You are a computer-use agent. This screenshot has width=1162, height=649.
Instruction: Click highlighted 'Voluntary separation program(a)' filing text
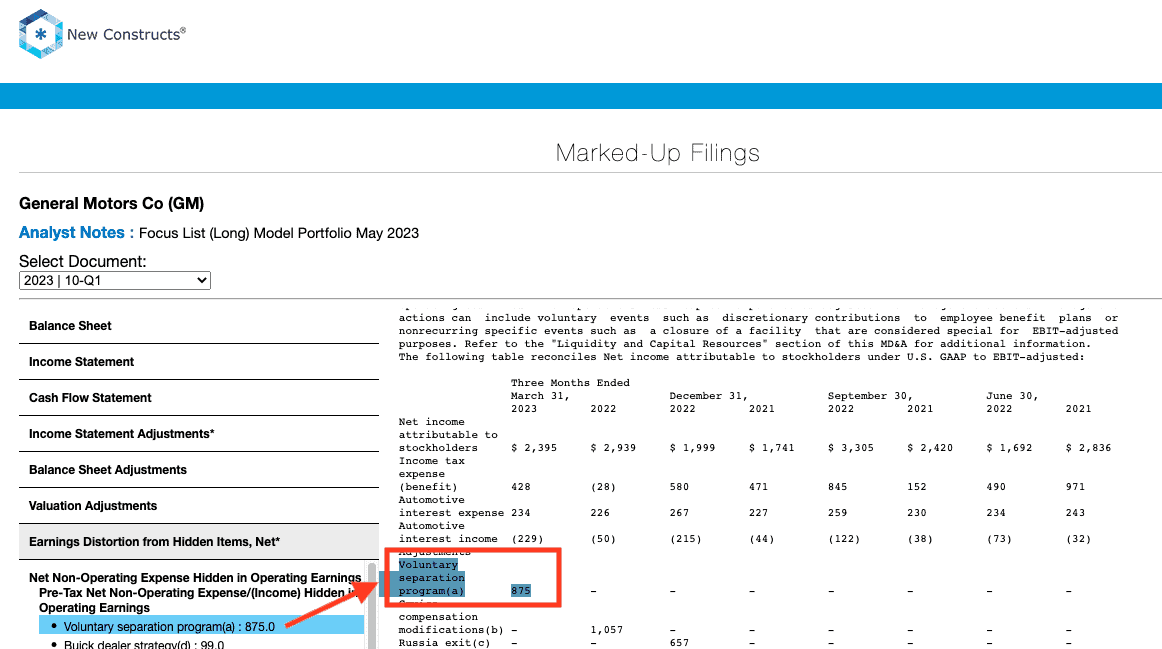(432, 578)
